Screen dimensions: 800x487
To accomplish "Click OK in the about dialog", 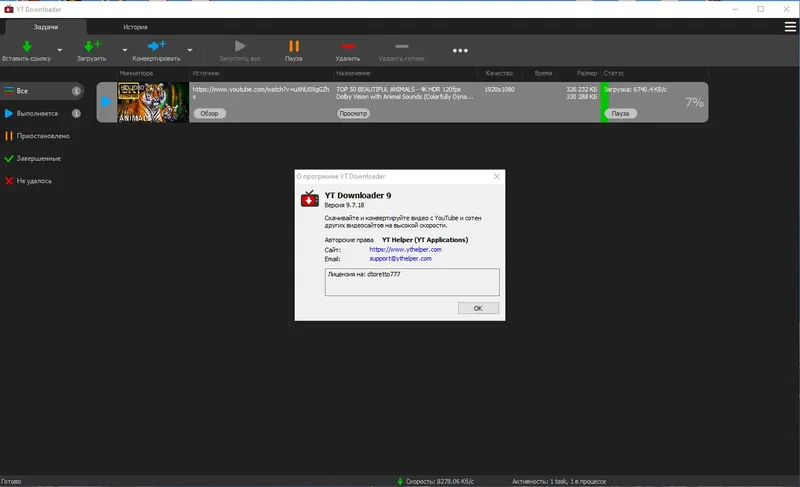I will point(478,308).
